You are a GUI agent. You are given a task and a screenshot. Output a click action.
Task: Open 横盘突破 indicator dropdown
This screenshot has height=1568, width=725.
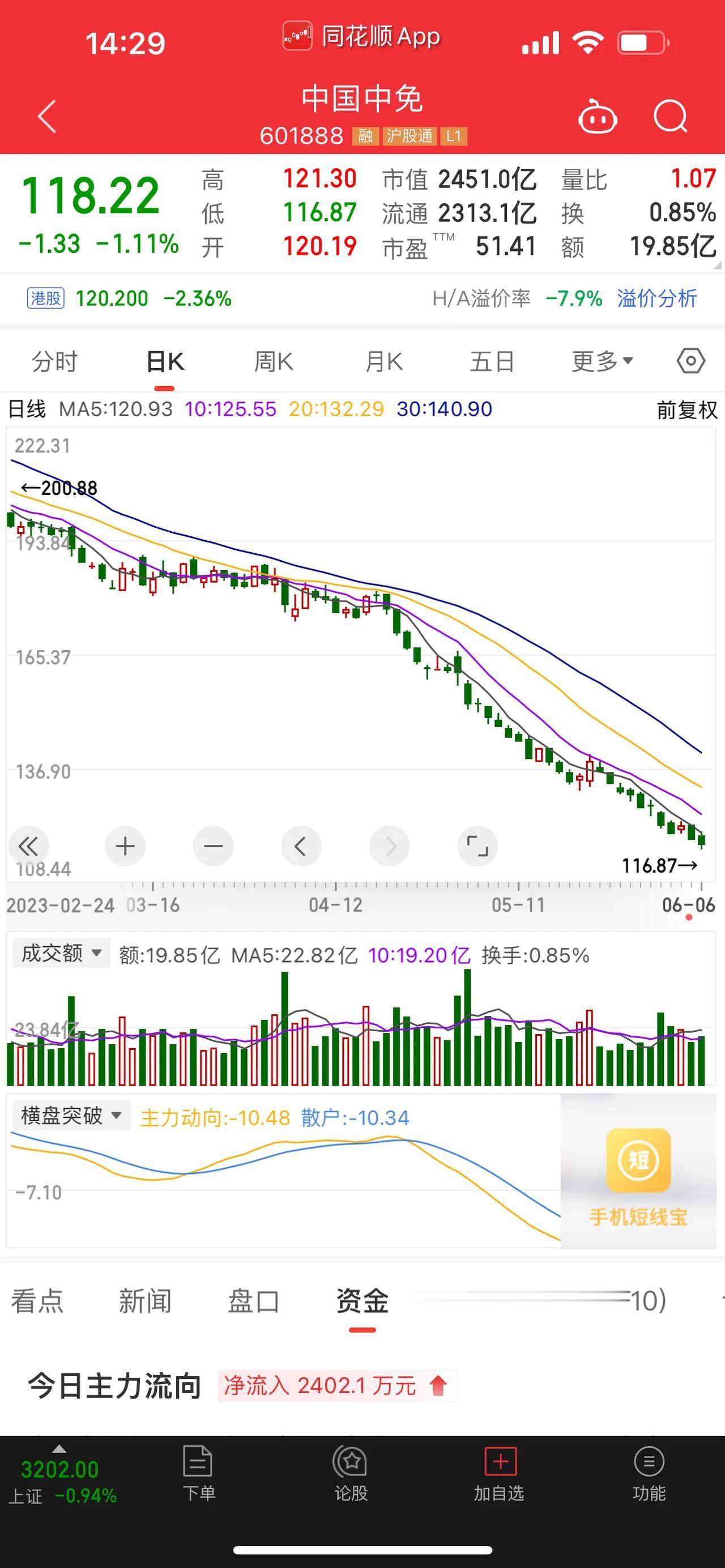point(71,1116)
